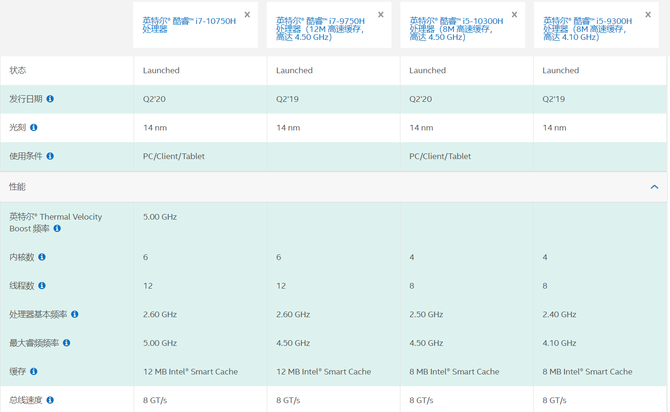The width and height of the screenshot is (670, 412).
Task: Remove i5-10300H from comparison
Action: (515, 15)
